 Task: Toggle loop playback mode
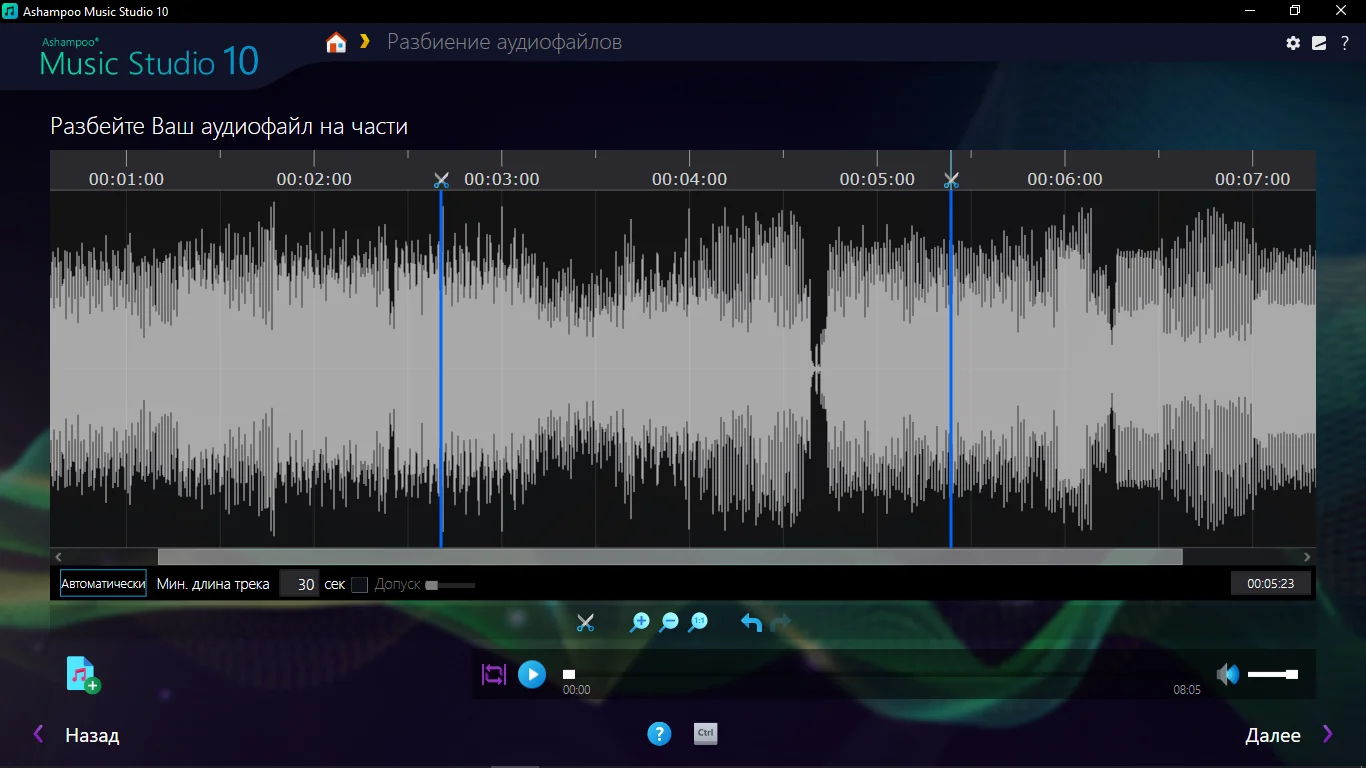point(494,674)
